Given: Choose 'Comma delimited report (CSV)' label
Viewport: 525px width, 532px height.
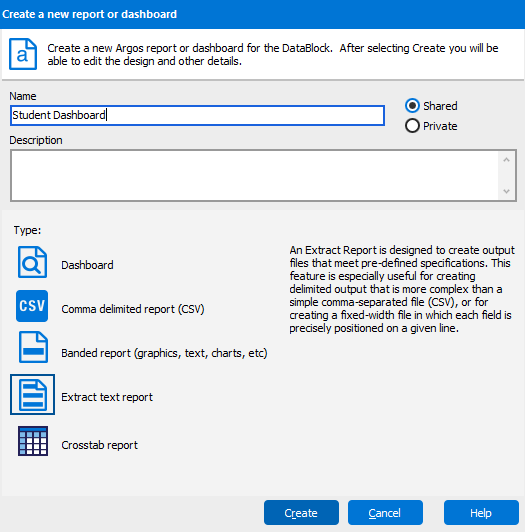Looking at the screenshot, I should [x=133, y=309].
